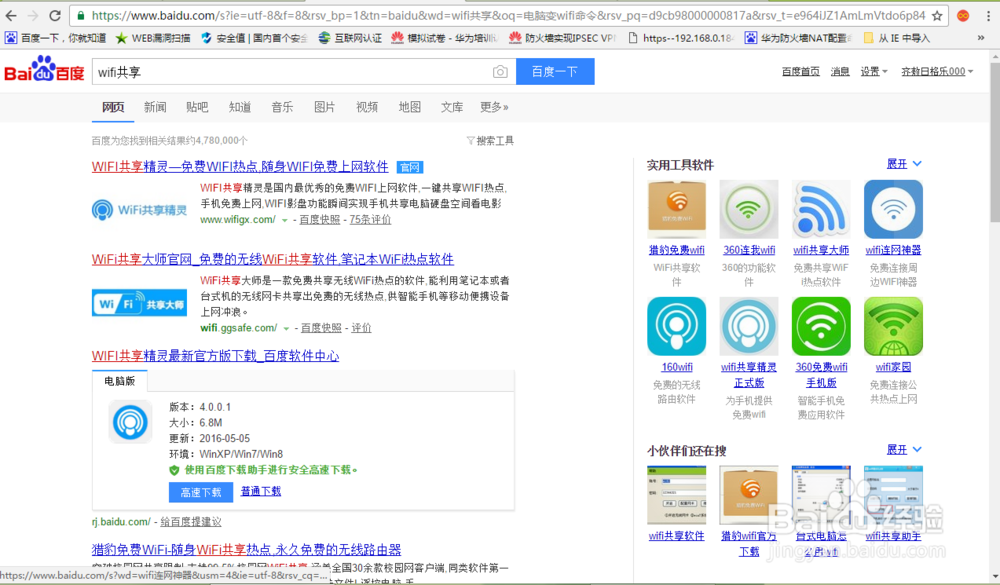Click the 360免费wifi手机版 app icon
The width and height of the screenshot is (1000, 585).
(x=821, y=326)
